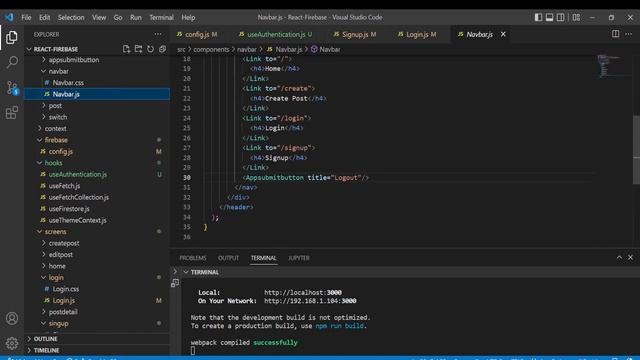
Task: Switch to Signup.js editor tab
Action: (355, 35)
